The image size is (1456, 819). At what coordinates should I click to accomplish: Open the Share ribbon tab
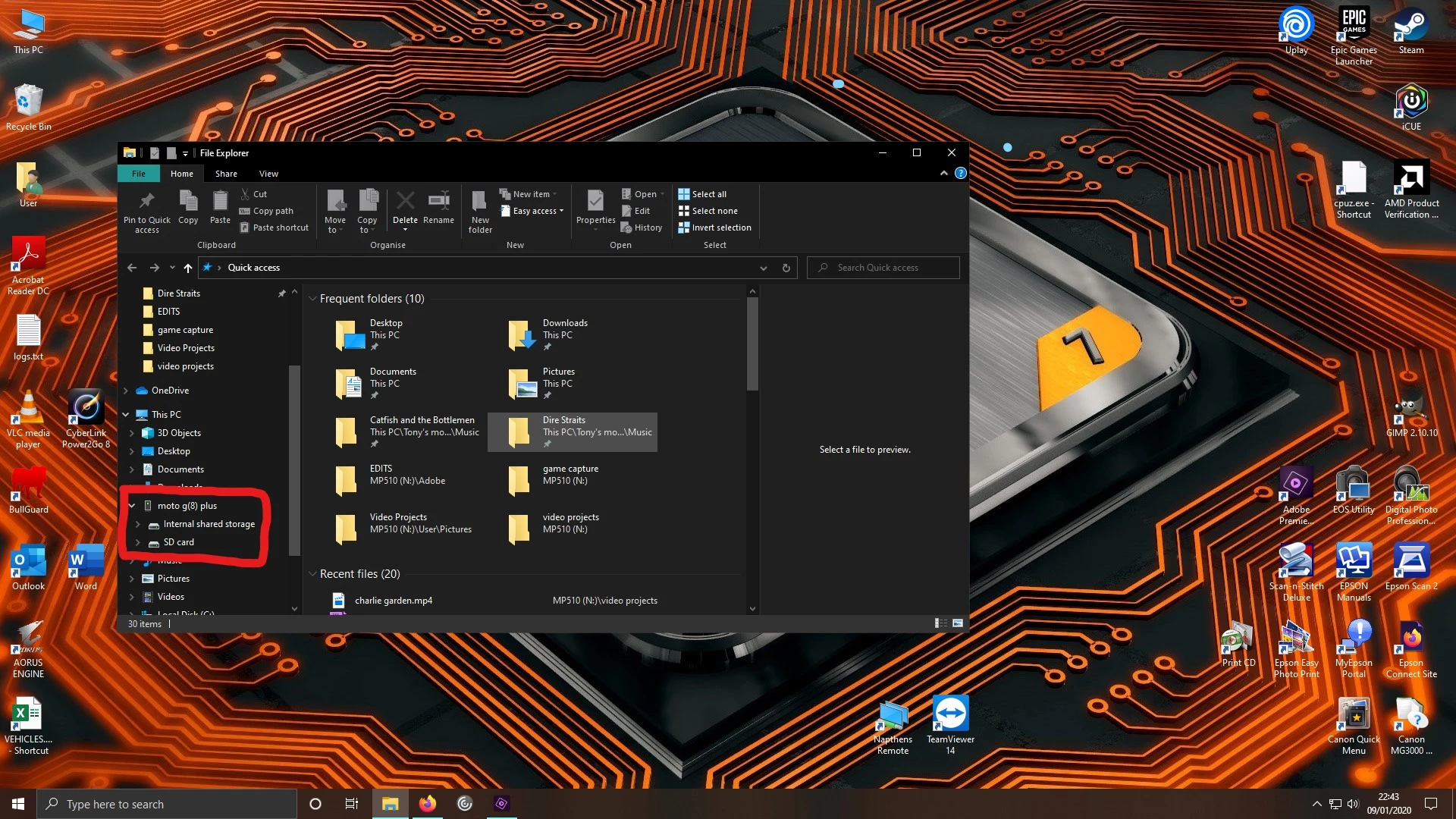pyautogui.click(x=226, y=174)
